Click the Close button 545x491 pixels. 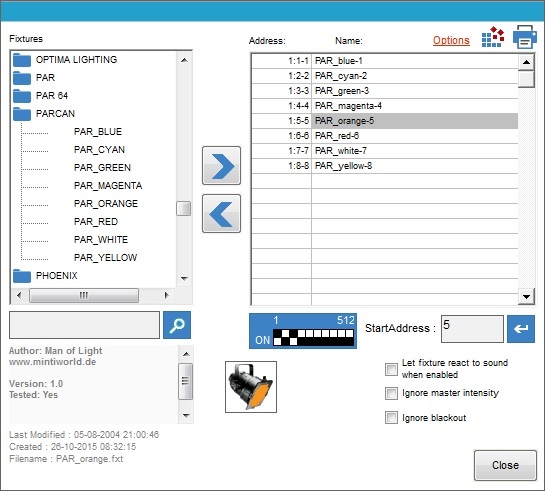505,465
